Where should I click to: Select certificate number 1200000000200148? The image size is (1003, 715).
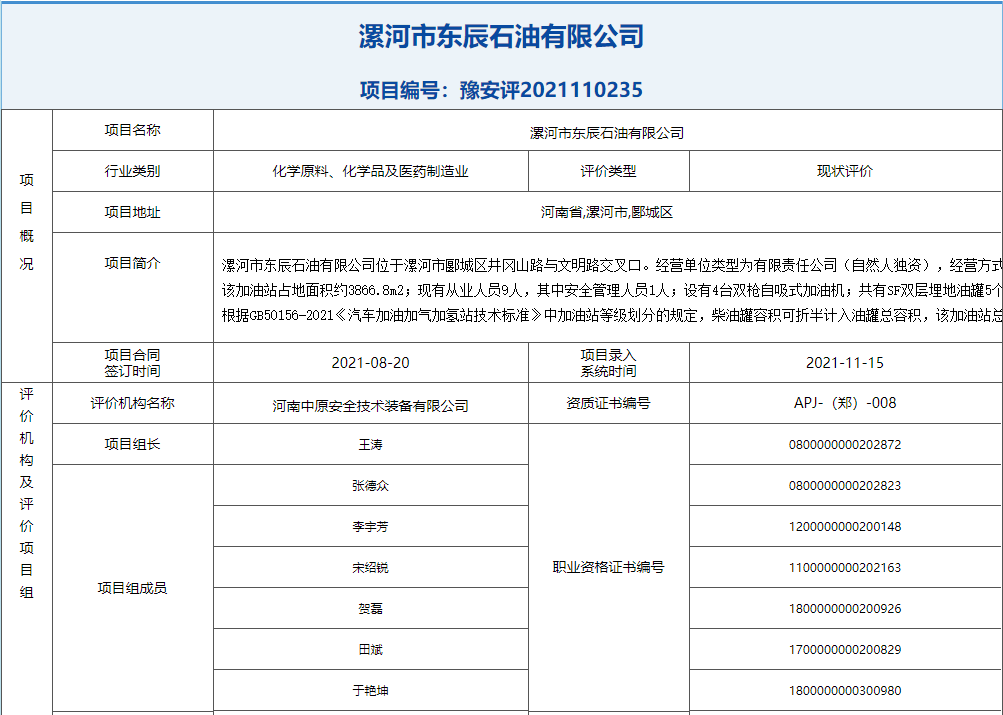845,526
